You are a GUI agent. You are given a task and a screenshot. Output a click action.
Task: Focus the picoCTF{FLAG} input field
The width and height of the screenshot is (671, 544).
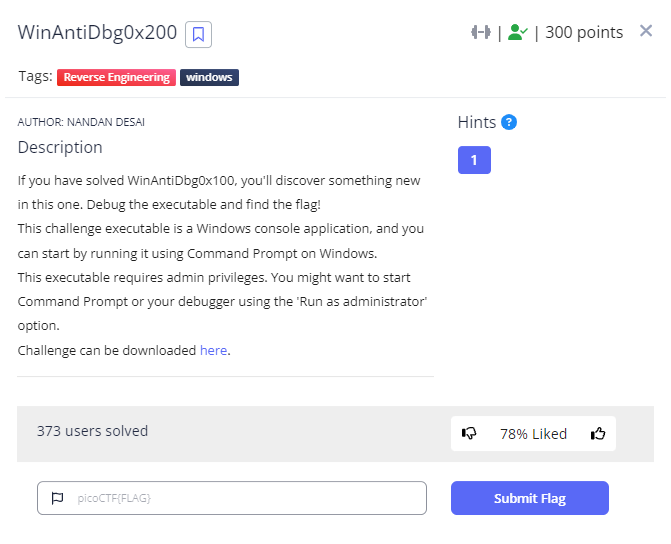tap(240, 498)
